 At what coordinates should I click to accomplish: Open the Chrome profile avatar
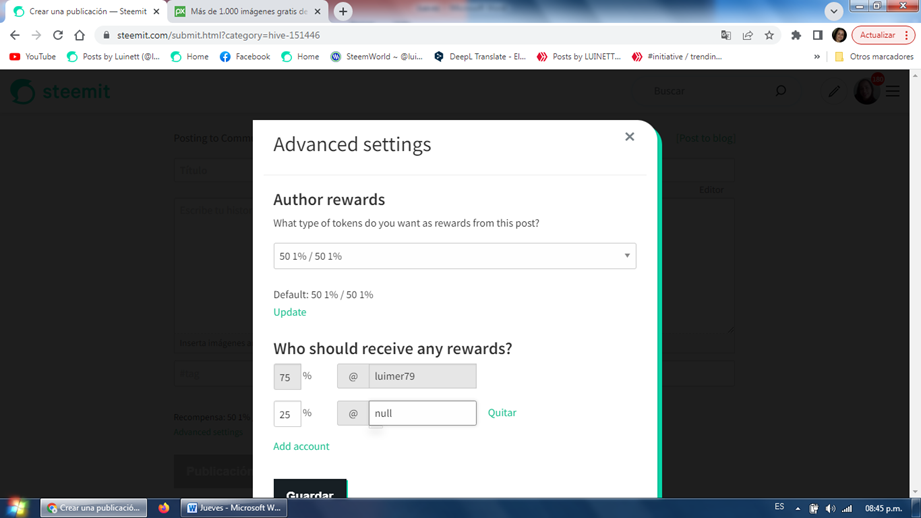(x=839, y=35)
